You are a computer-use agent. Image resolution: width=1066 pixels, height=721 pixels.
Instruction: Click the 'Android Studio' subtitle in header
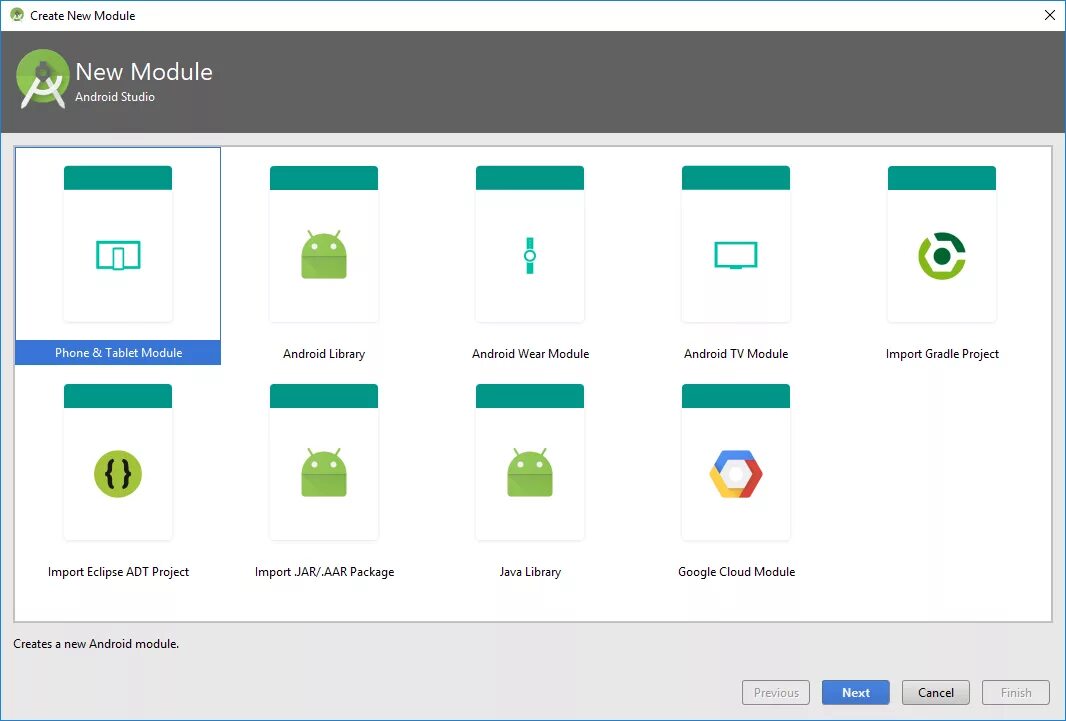point(115,96)
